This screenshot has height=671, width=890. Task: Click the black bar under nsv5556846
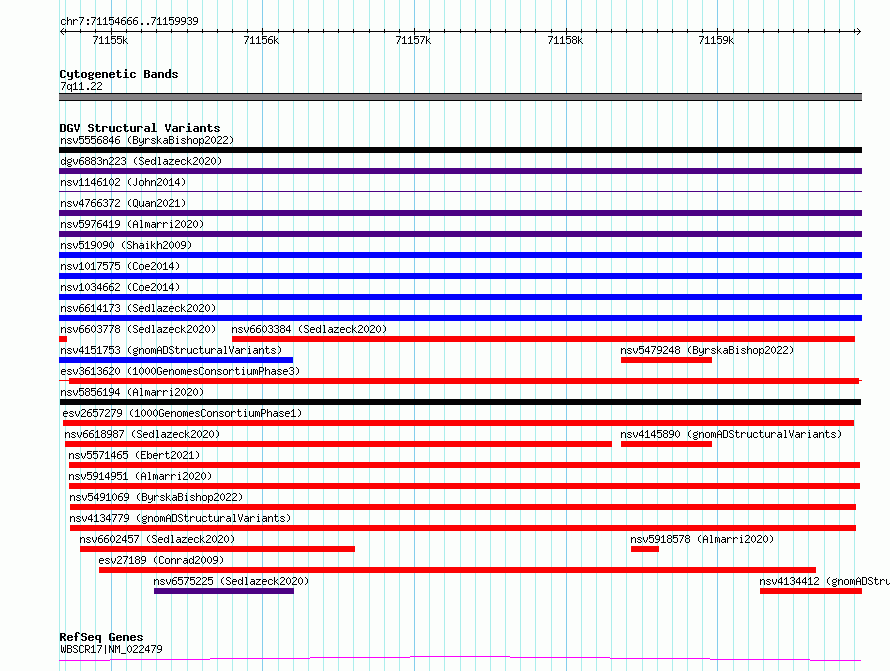pyautogui.click(x=460, y=150)
